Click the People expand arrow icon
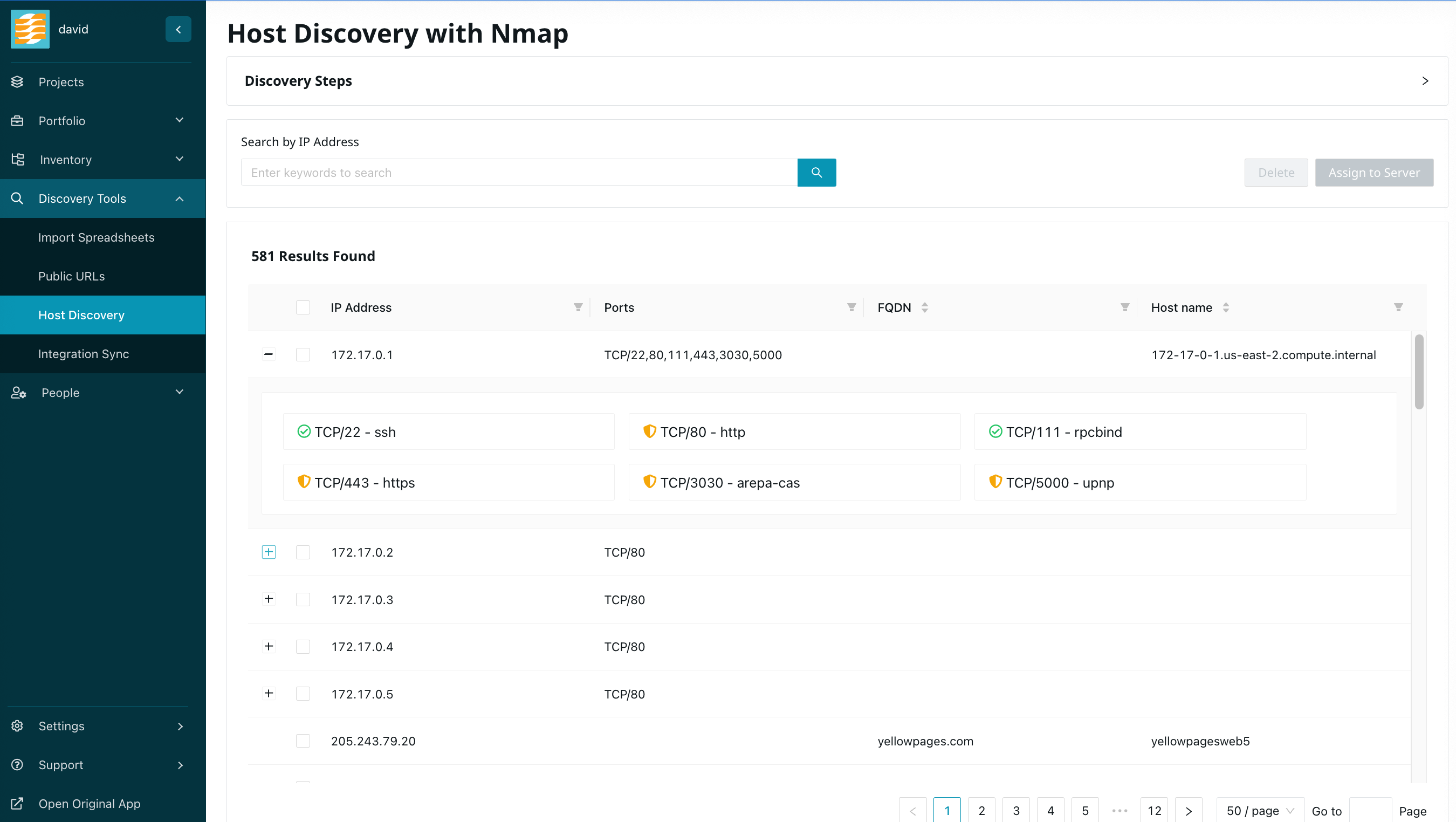This screenshot has height=822, width=1456. click(x=180, y=392)
